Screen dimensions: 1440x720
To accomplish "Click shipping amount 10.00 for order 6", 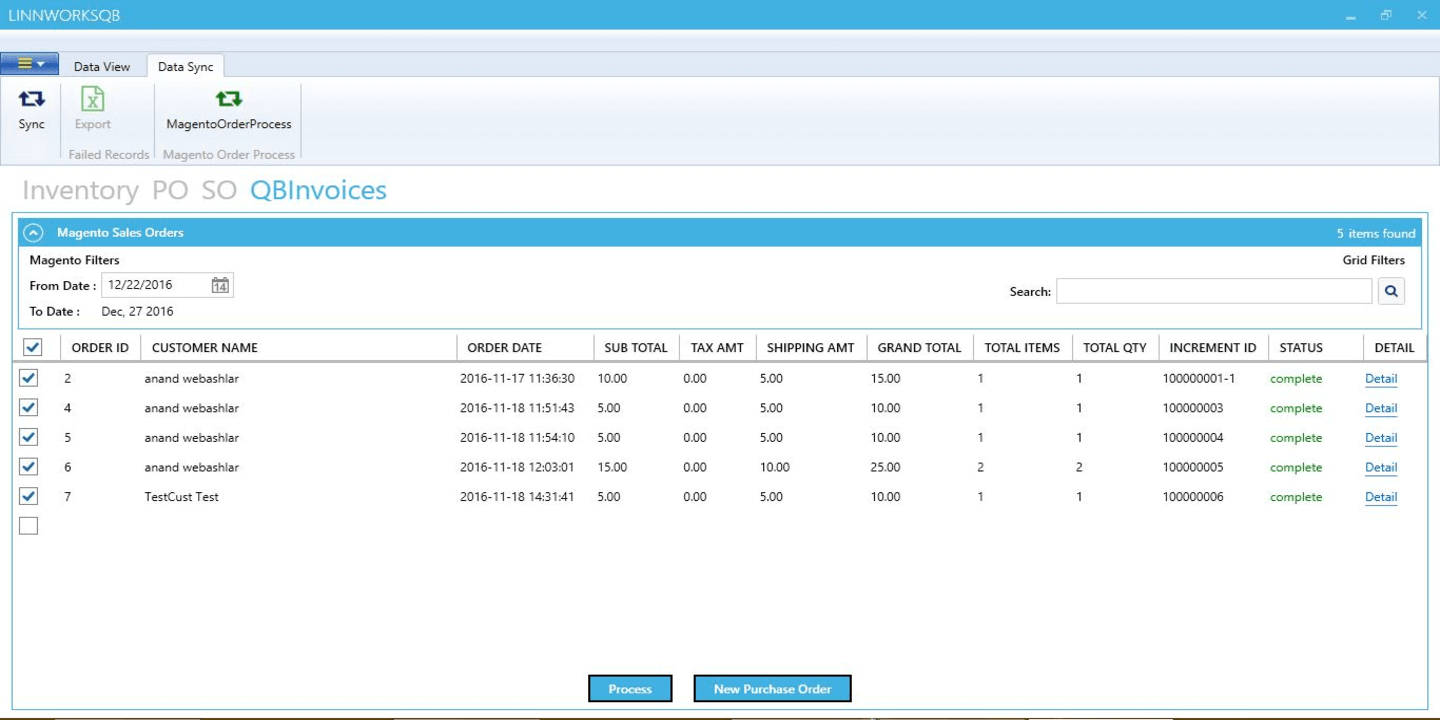I will coord(775,467).
